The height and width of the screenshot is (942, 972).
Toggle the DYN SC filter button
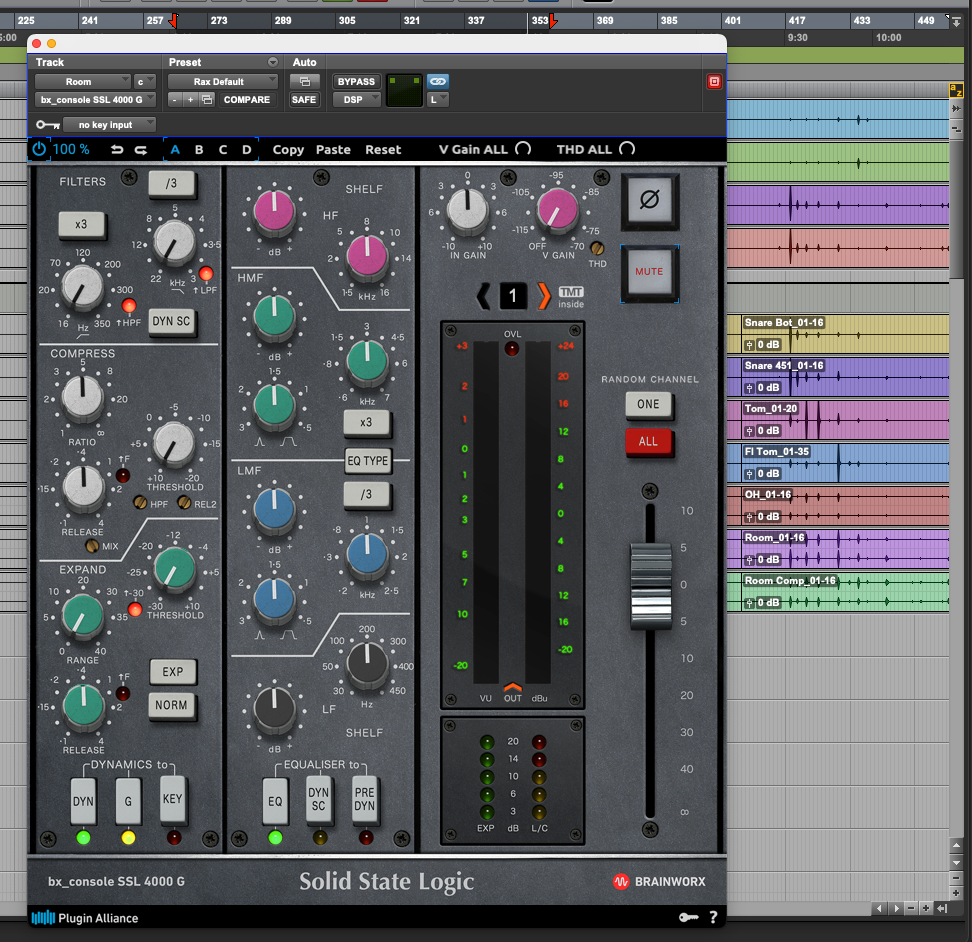pos(172,322)
